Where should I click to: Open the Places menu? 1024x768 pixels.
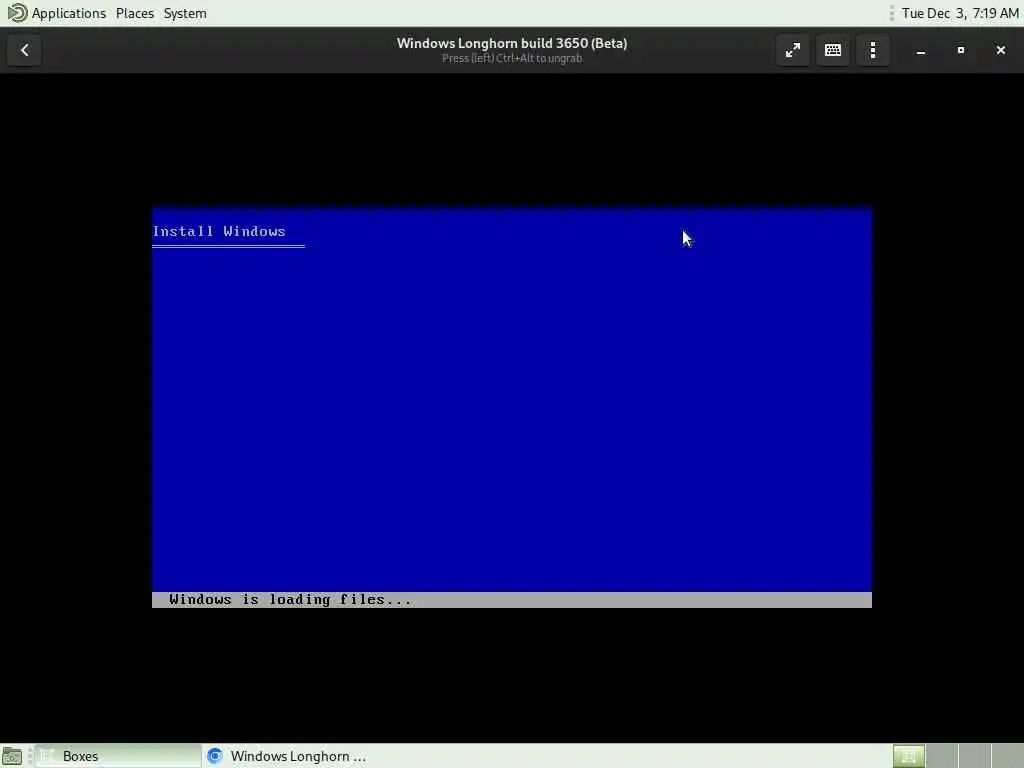[135, 13]
